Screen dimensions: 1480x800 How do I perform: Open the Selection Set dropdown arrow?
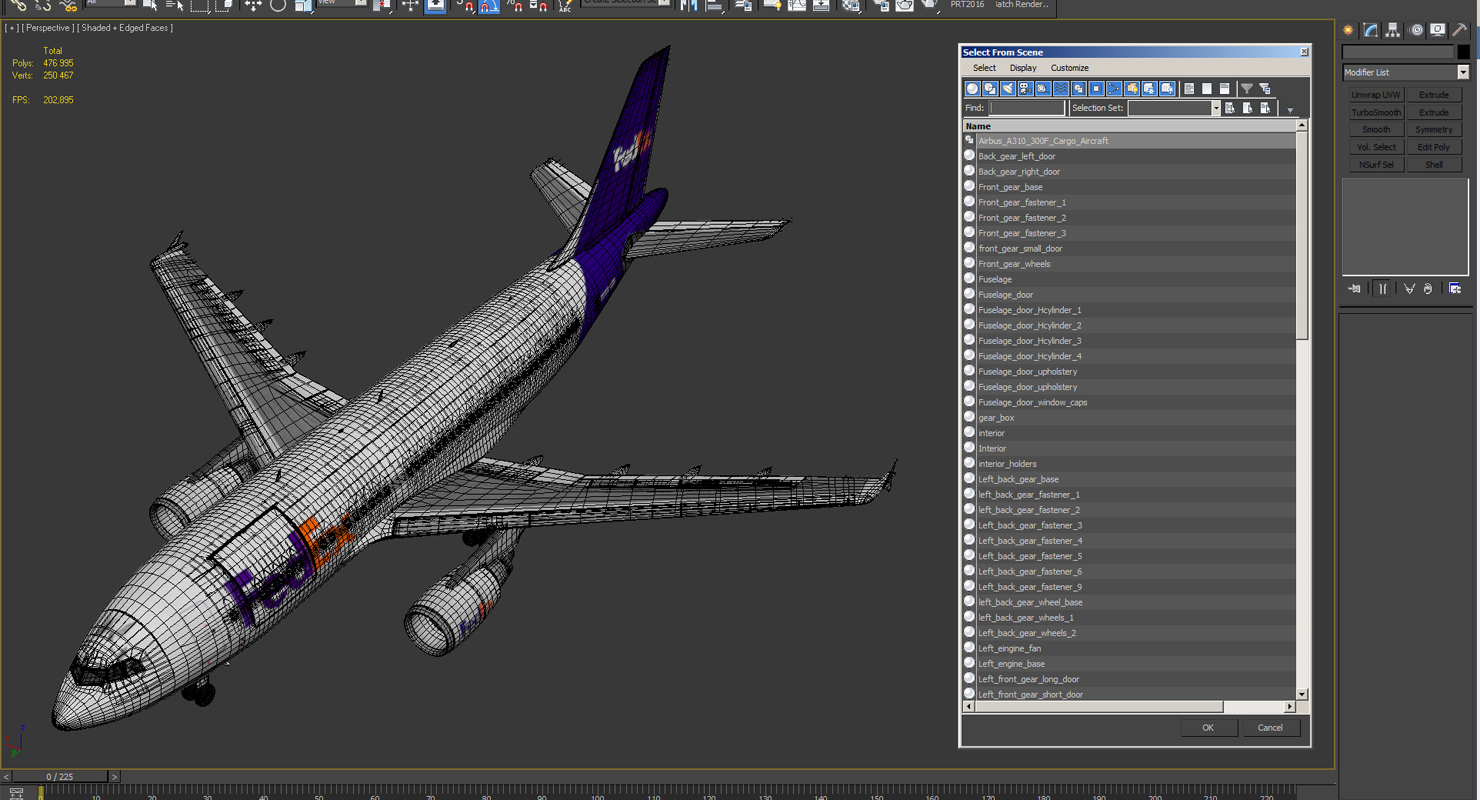[x=1216, y=108]
